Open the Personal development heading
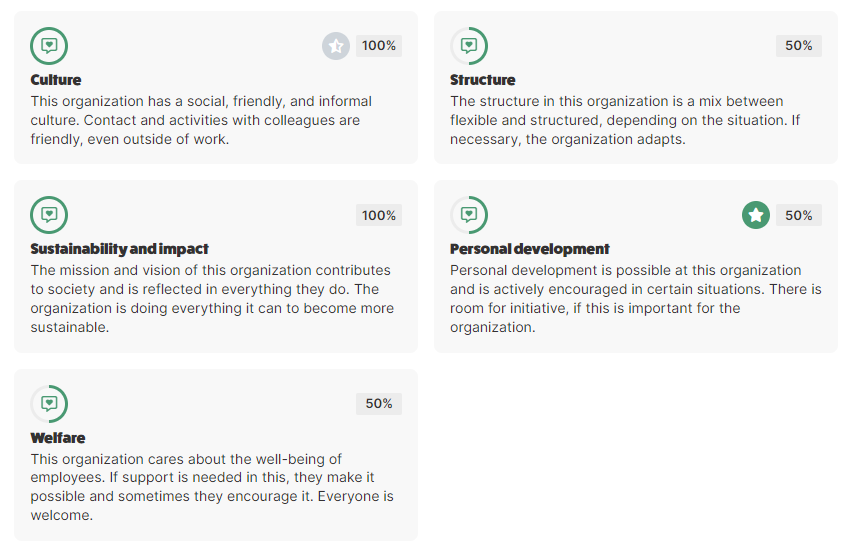The image size is (851, 558). (x=530, y=249)
